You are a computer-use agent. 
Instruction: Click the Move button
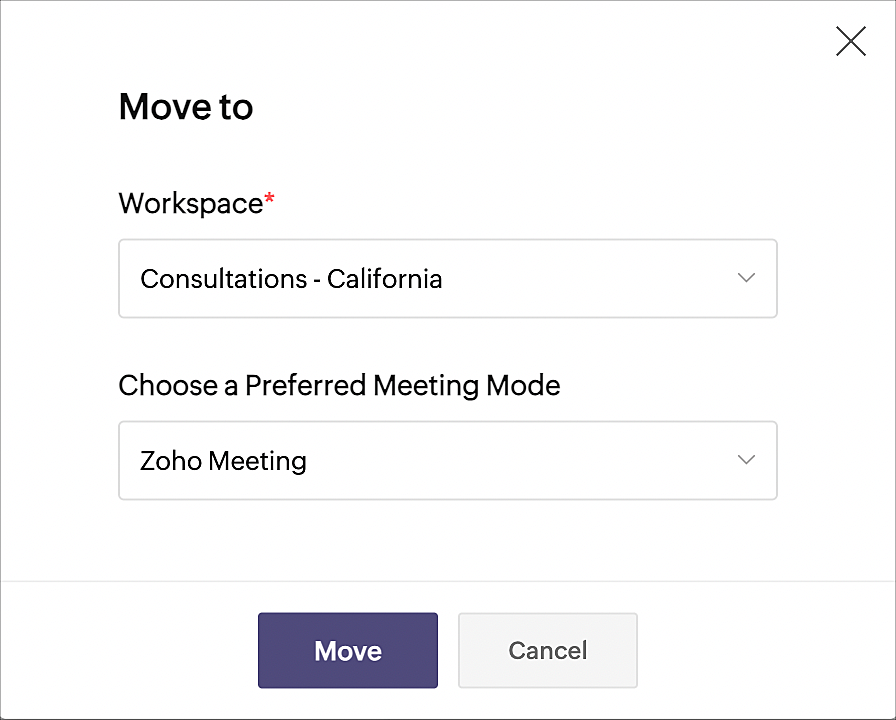point(348,651)
